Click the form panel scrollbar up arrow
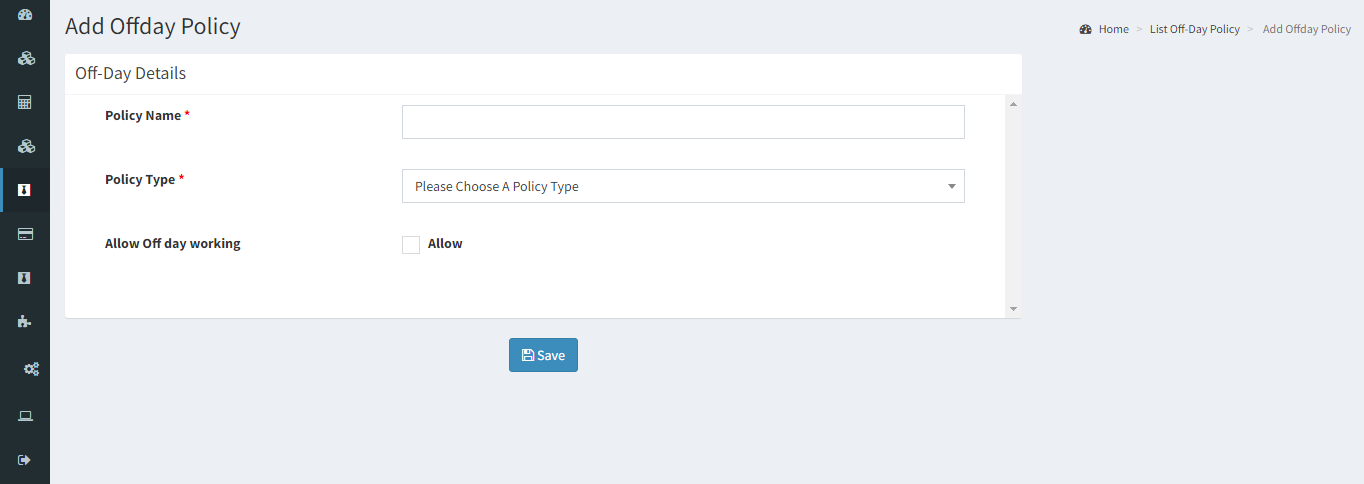 pyautogui.click(x=1013, y=104)
